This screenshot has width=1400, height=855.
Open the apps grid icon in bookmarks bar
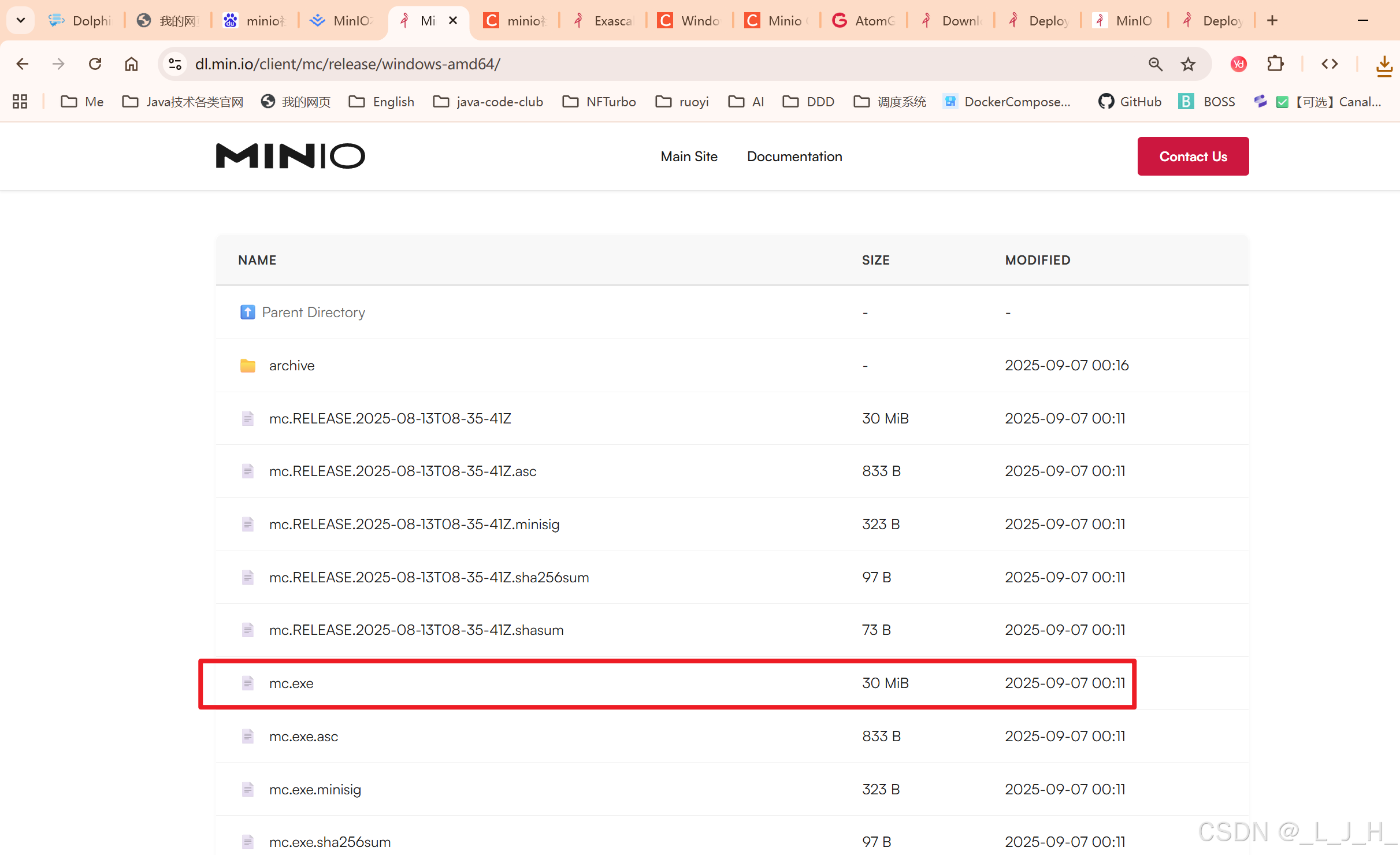tap(20, 102)
